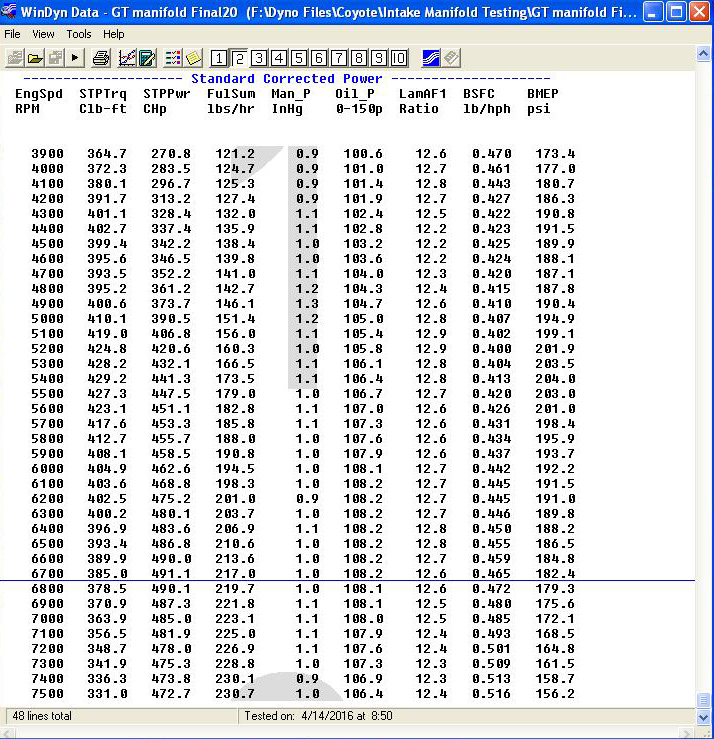This screenshot has height=739, width=714.
Task: Click BSFC value 0.516
Action: click(492, 693)
